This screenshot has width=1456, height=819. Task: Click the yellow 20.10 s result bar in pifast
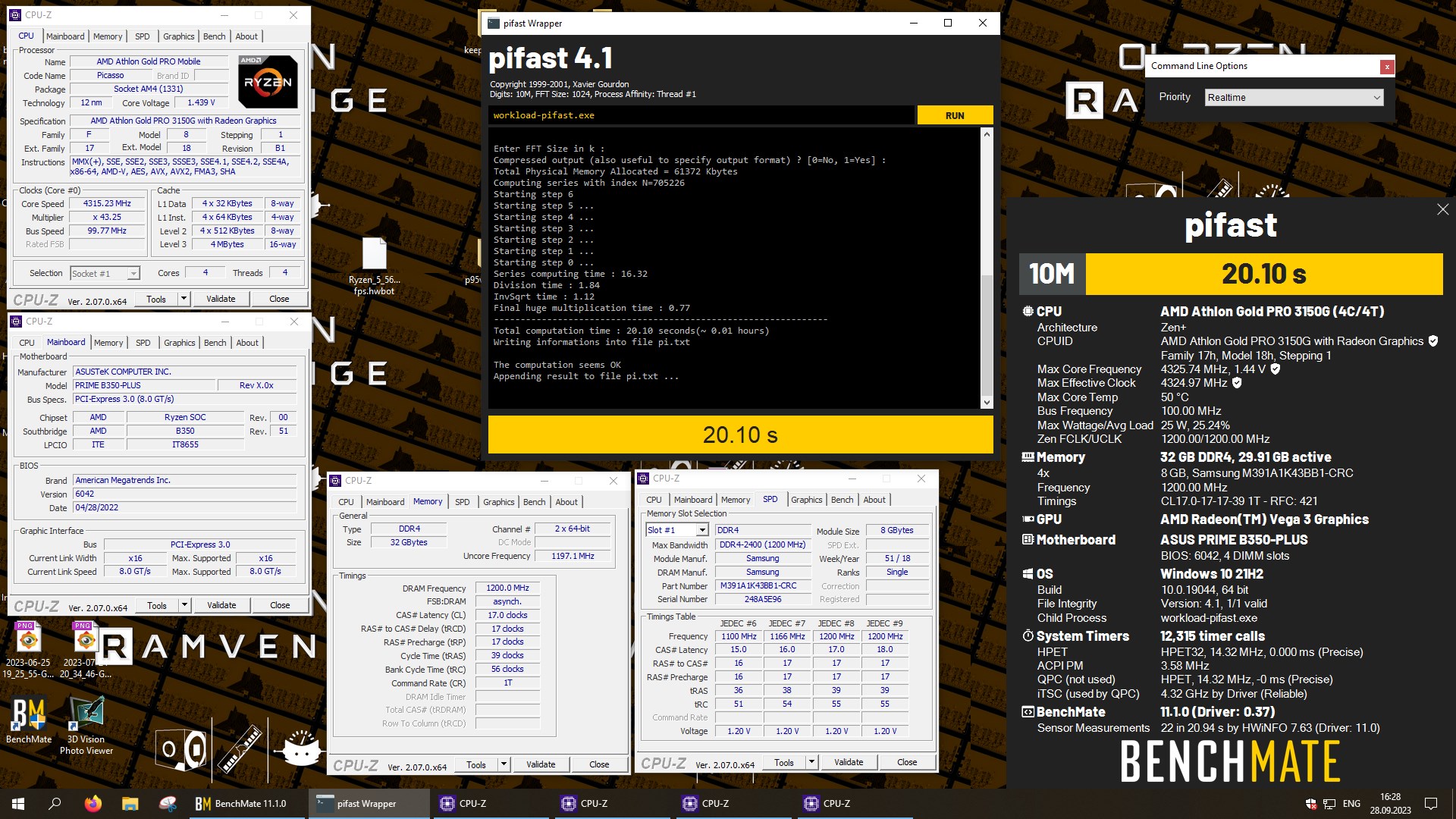(740, 435)
